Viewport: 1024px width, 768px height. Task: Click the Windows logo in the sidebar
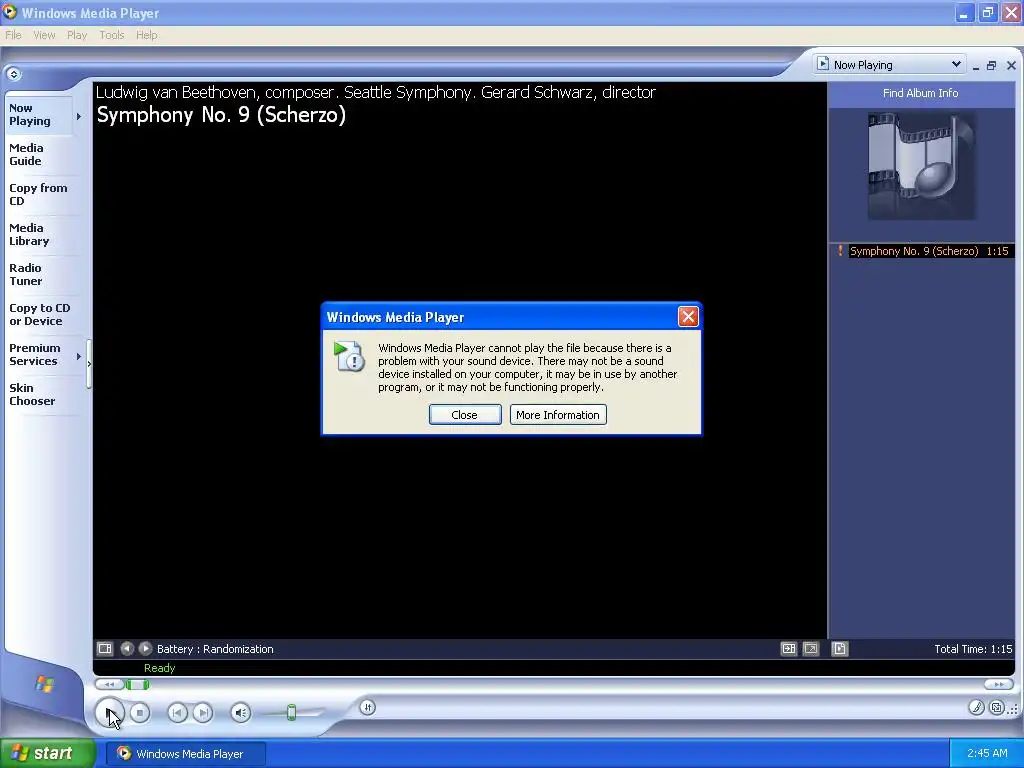(x=44, y=684)
